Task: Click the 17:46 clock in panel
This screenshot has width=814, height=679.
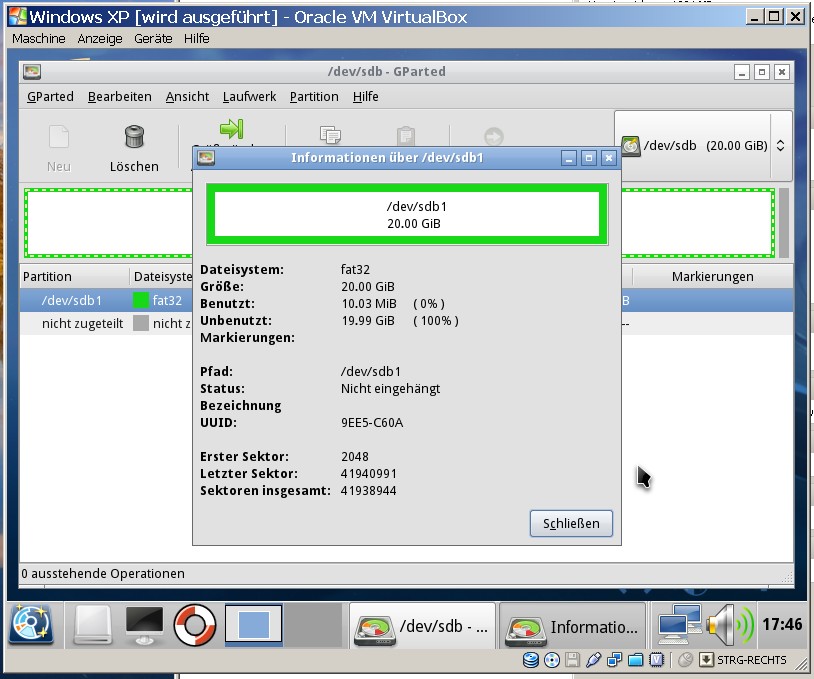Action: [782, 624]
